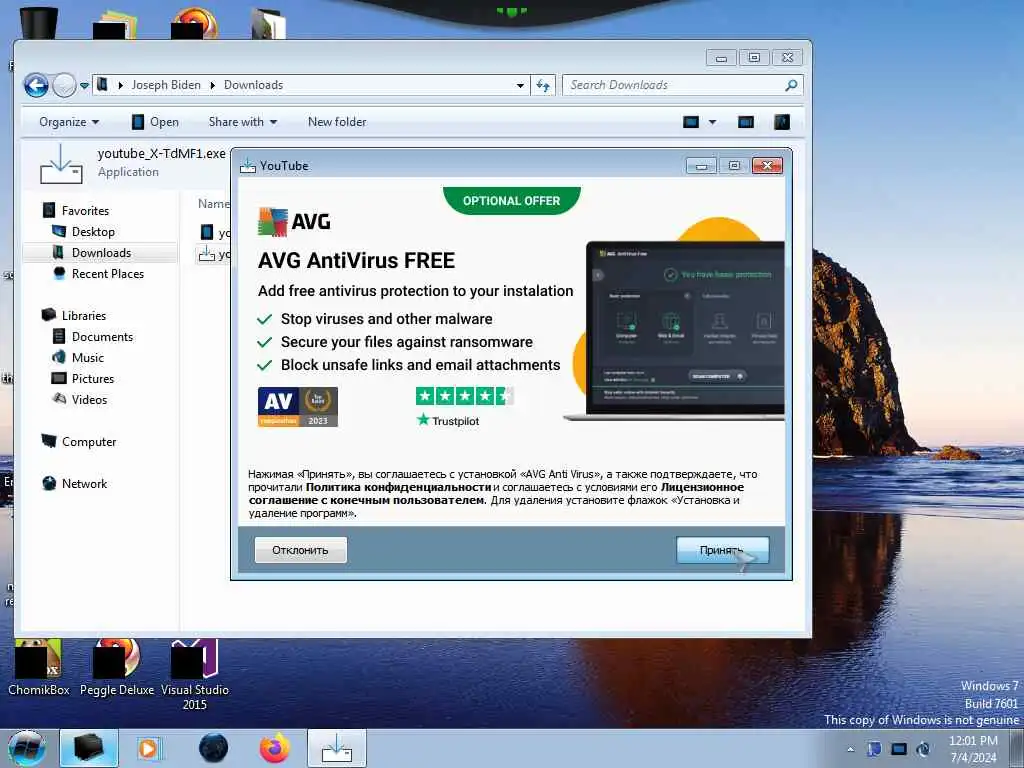
Task: Click New folder in toolbar
Action: click(x=337, y=122)
